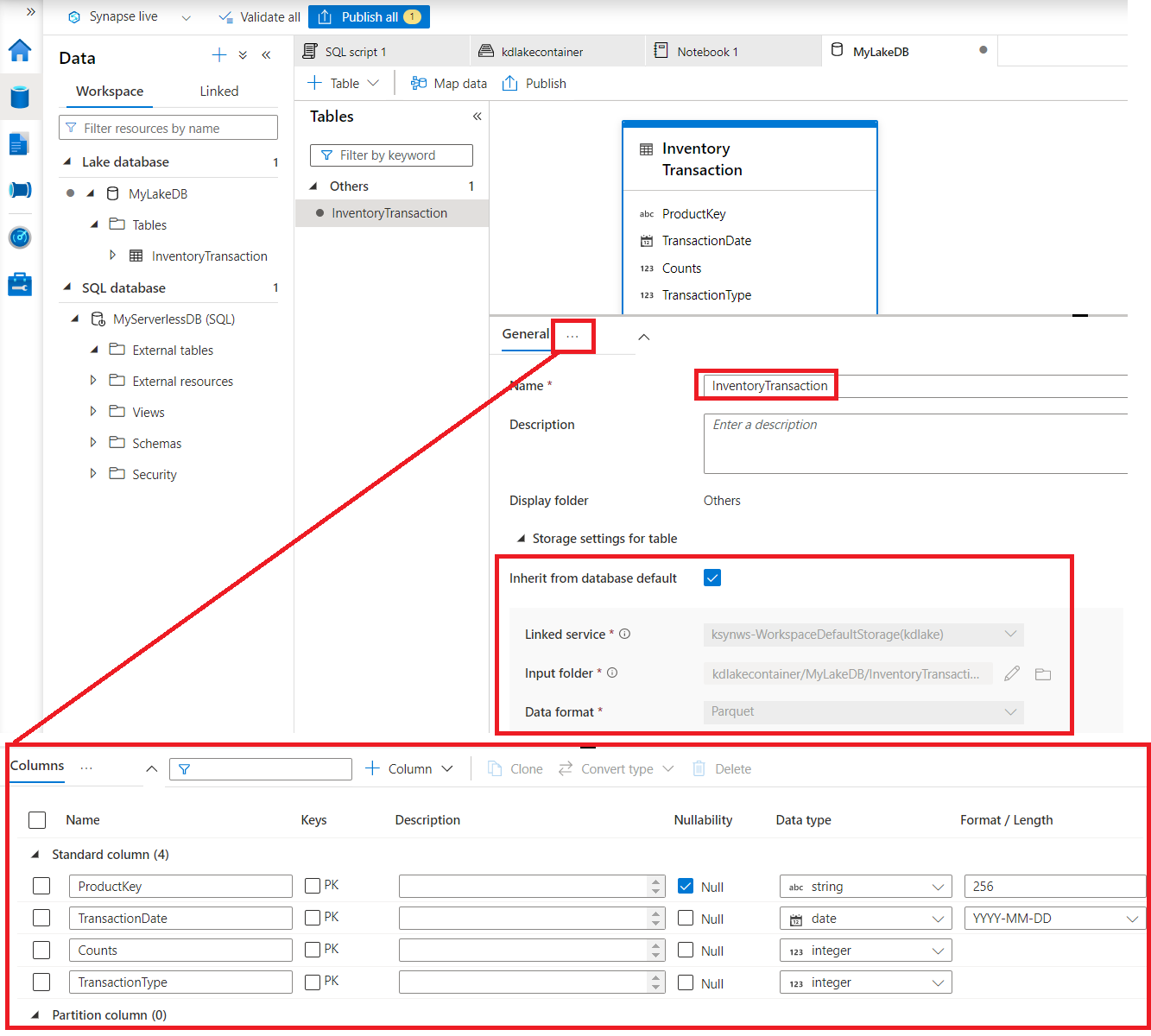The height and width of the screenshot is (1036, 1151).
Task: View Input folder info icon
Action: pyautogui.click(x=612, y=673)
